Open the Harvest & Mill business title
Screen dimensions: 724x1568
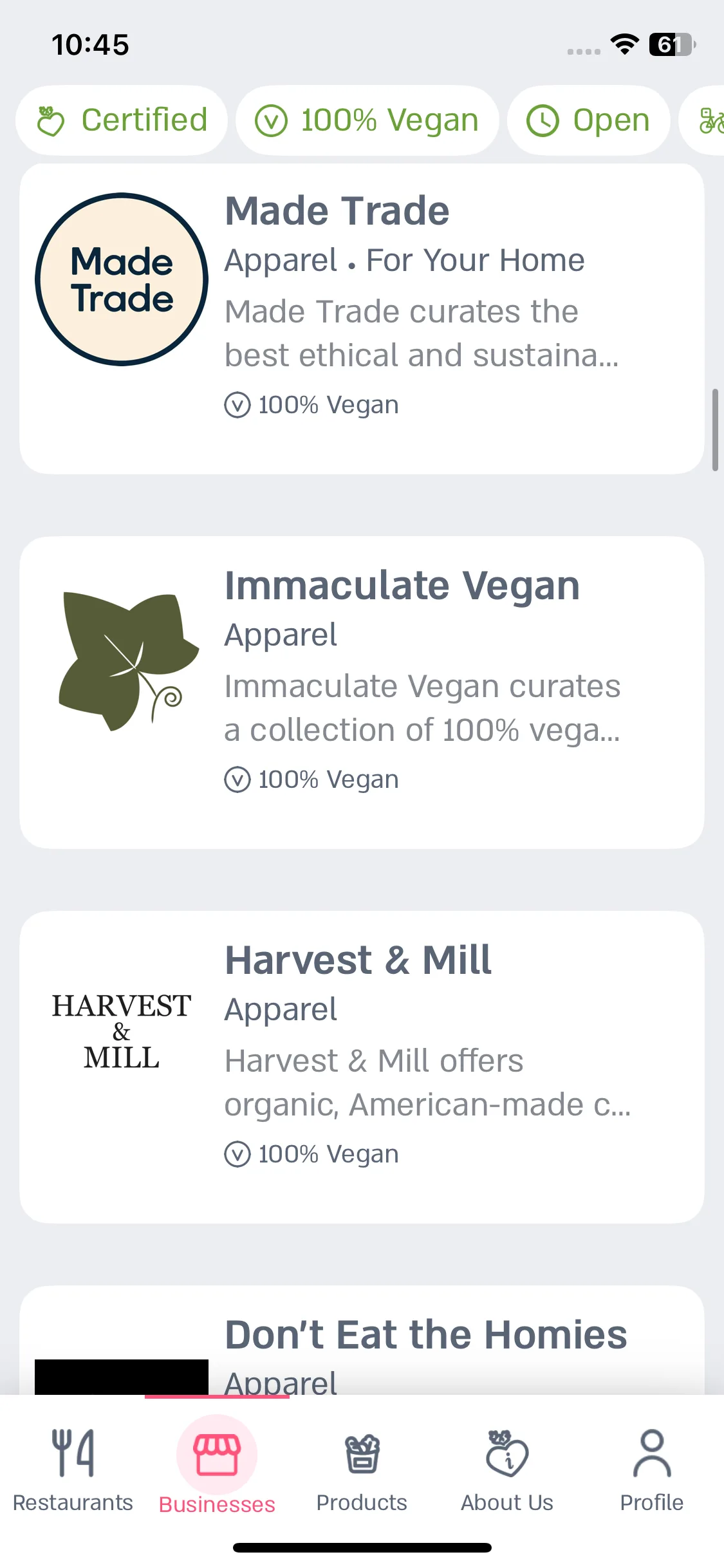358,960
